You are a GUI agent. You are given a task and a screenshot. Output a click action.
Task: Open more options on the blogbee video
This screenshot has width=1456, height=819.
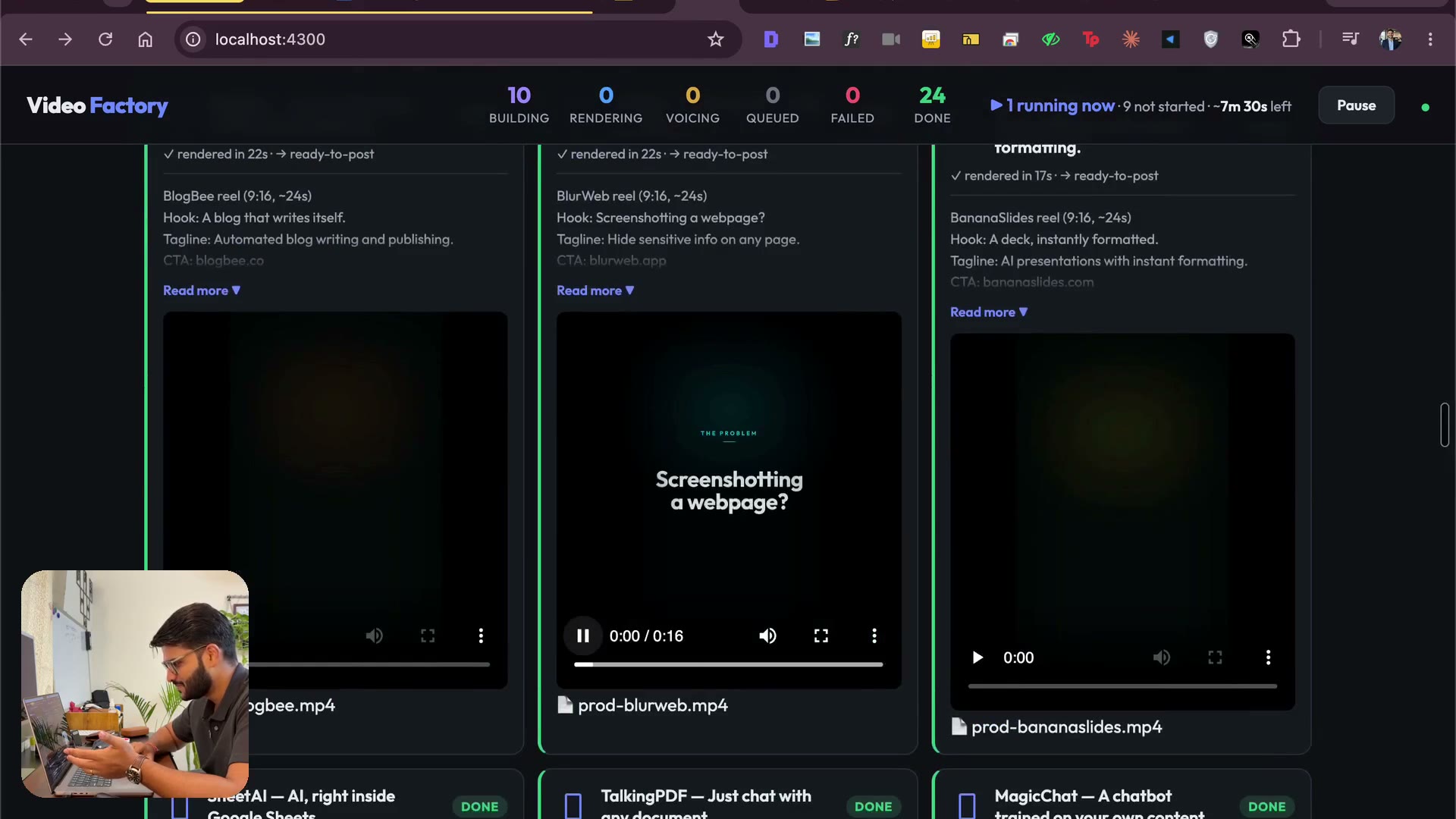point(481,636)
